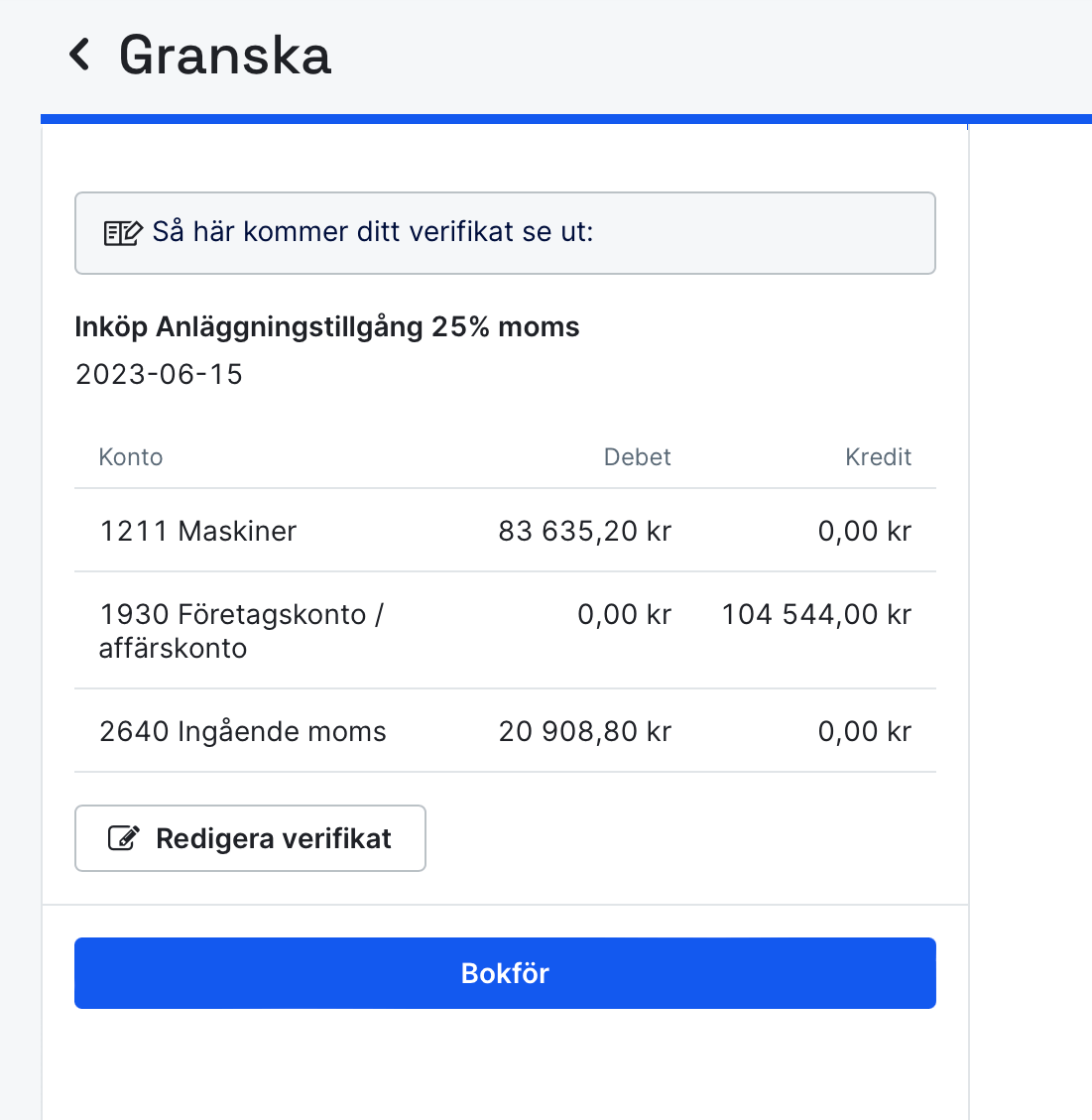
Task: Select the row for 1930 Företagskonto
Action: point(505,631)
